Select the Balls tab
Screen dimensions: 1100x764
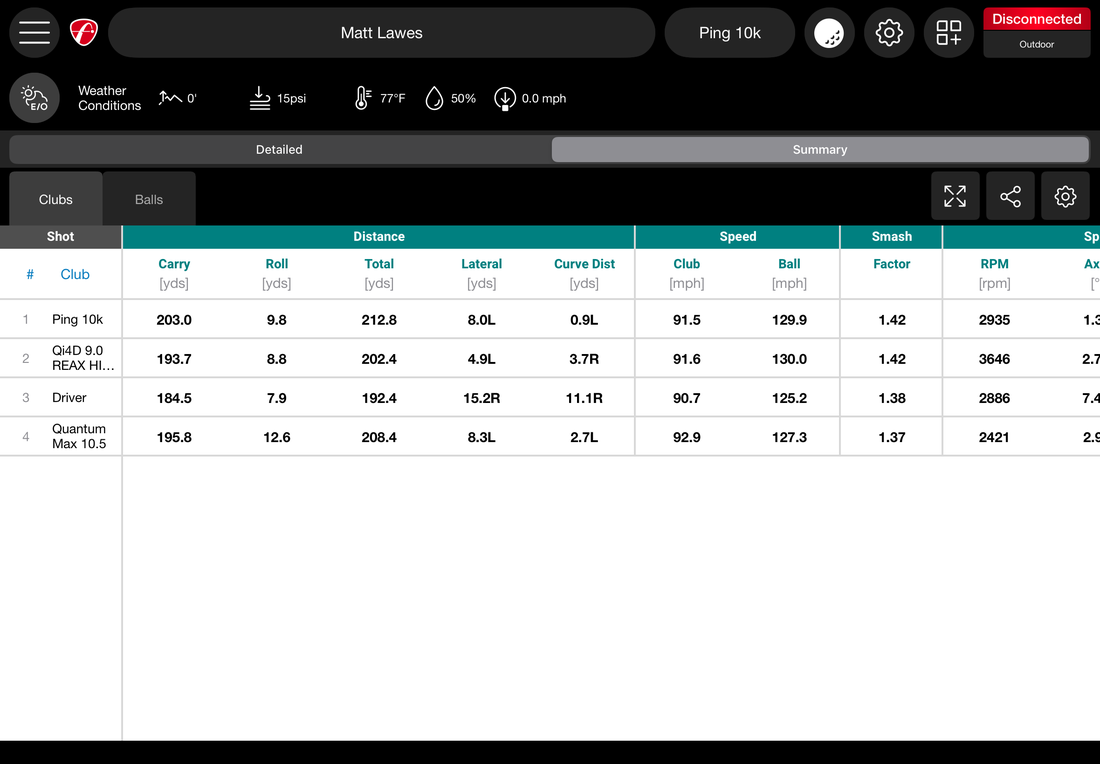[x=149, y=199]
